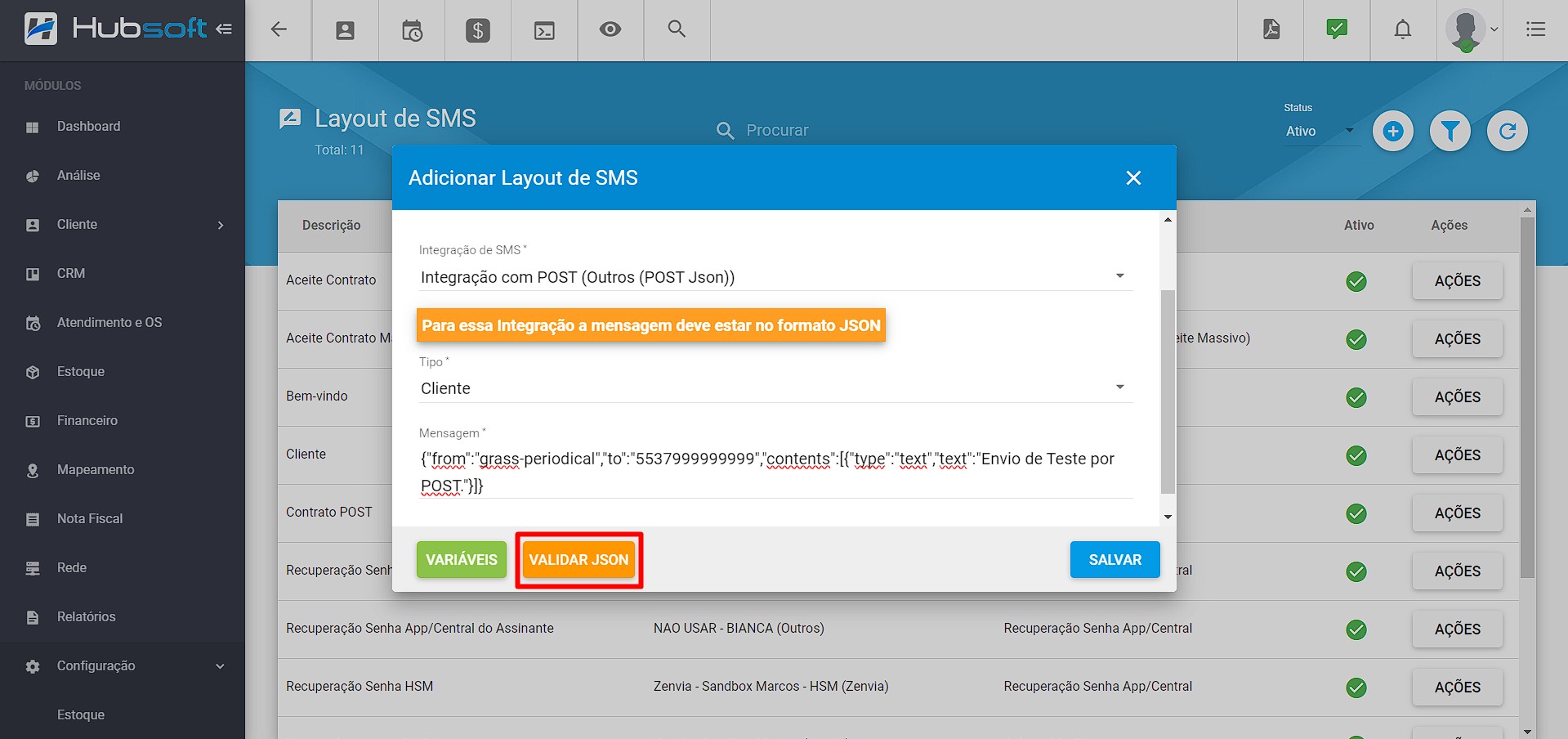Click magnifier search icon in top toolbar
Viewport: 1568px width, 739px height.
click(x=677, y=29)
